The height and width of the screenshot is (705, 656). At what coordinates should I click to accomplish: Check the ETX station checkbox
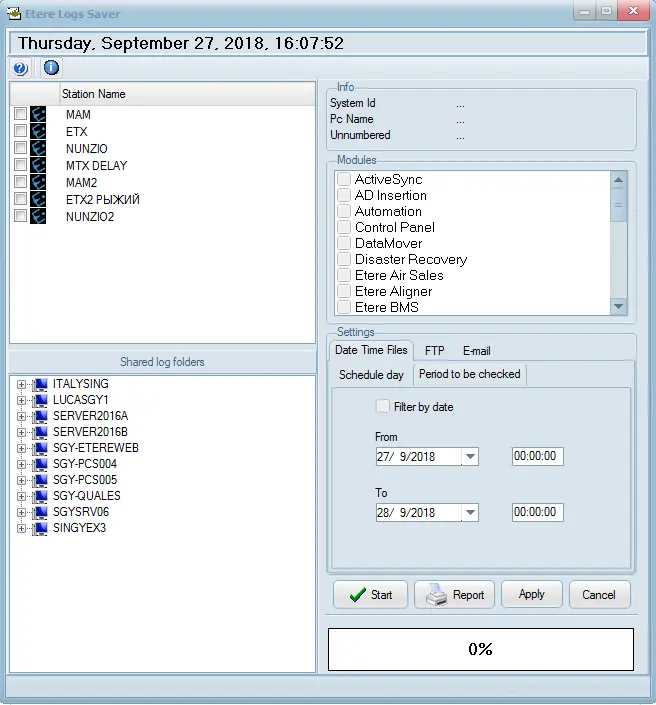21,132
